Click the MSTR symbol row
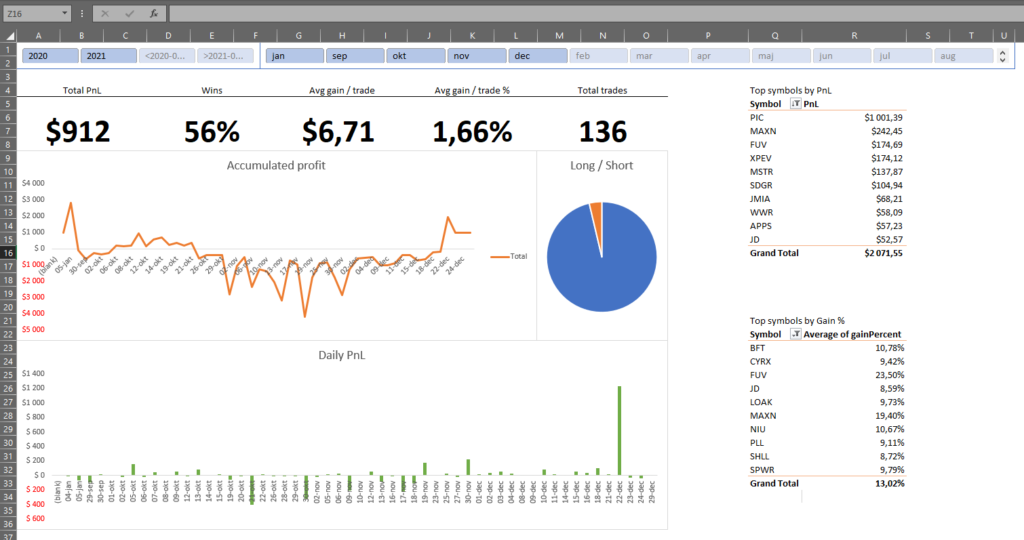This screenshot has height=540, width=1024. coord(827,172)
